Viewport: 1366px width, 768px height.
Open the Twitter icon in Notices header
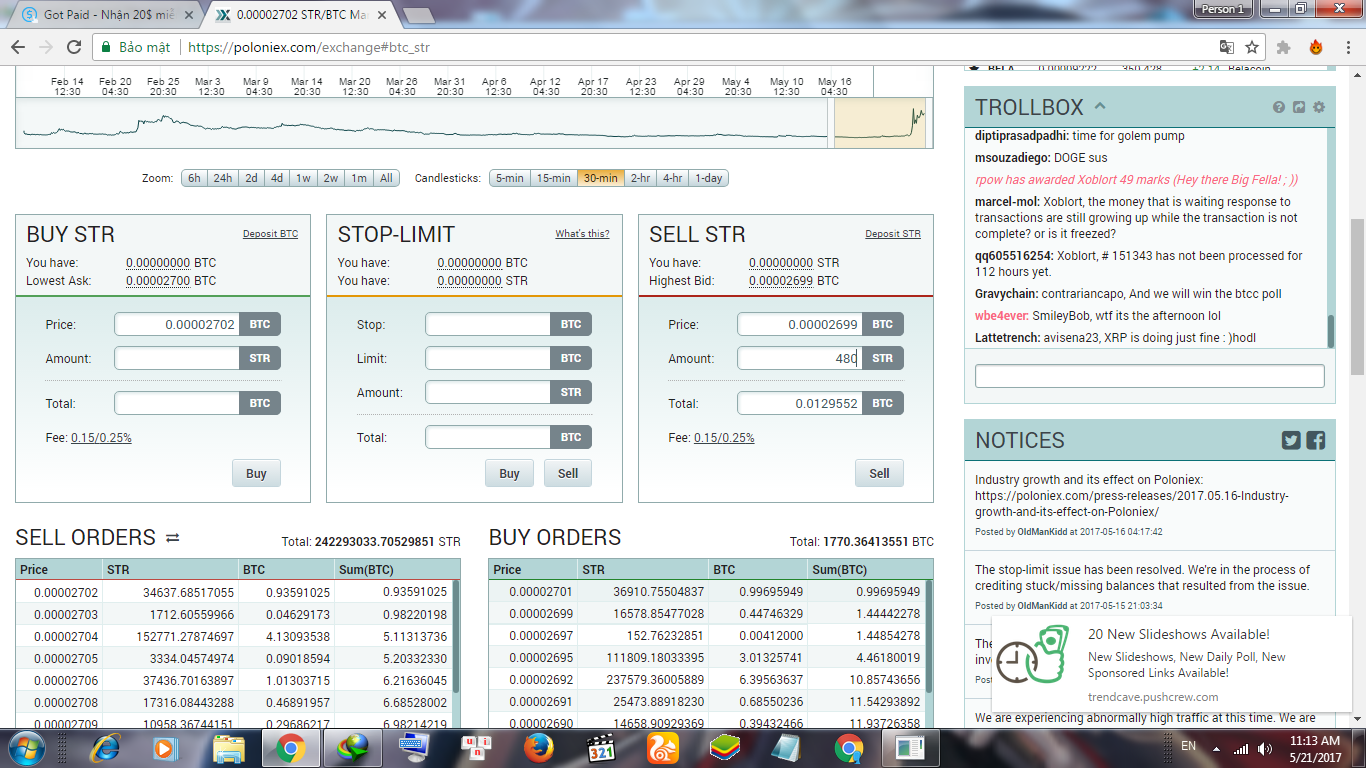click(x=1291, y=440)
